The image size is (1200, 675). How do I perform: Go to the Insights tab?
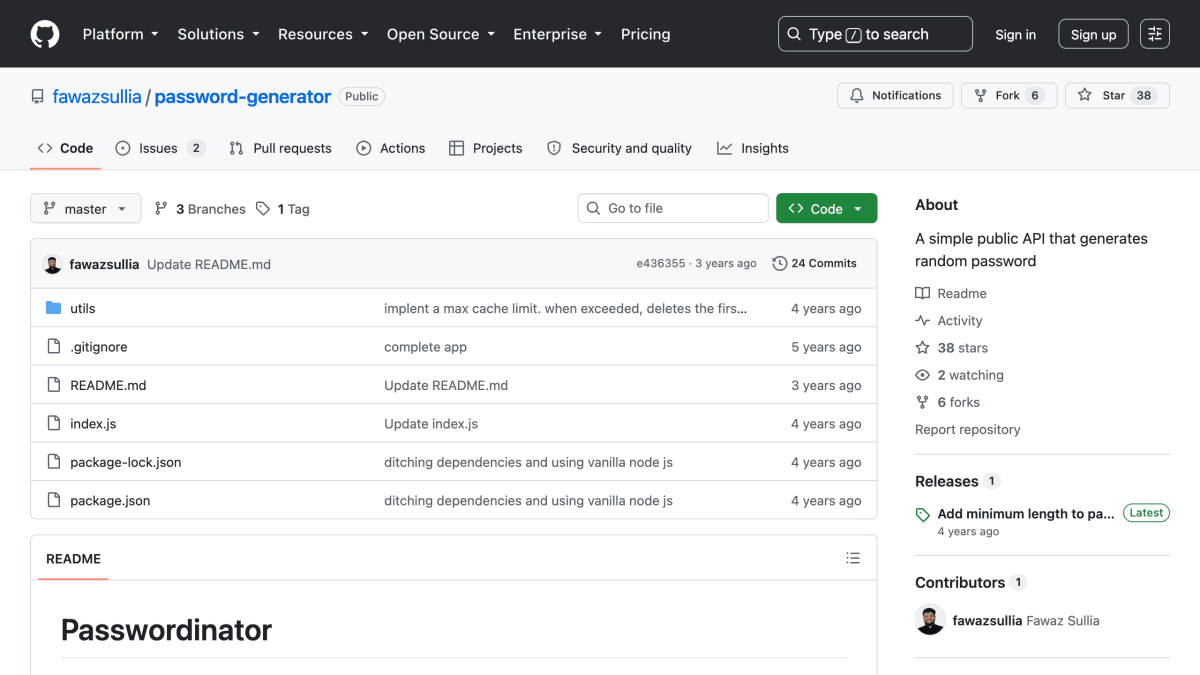coord(753,148)
